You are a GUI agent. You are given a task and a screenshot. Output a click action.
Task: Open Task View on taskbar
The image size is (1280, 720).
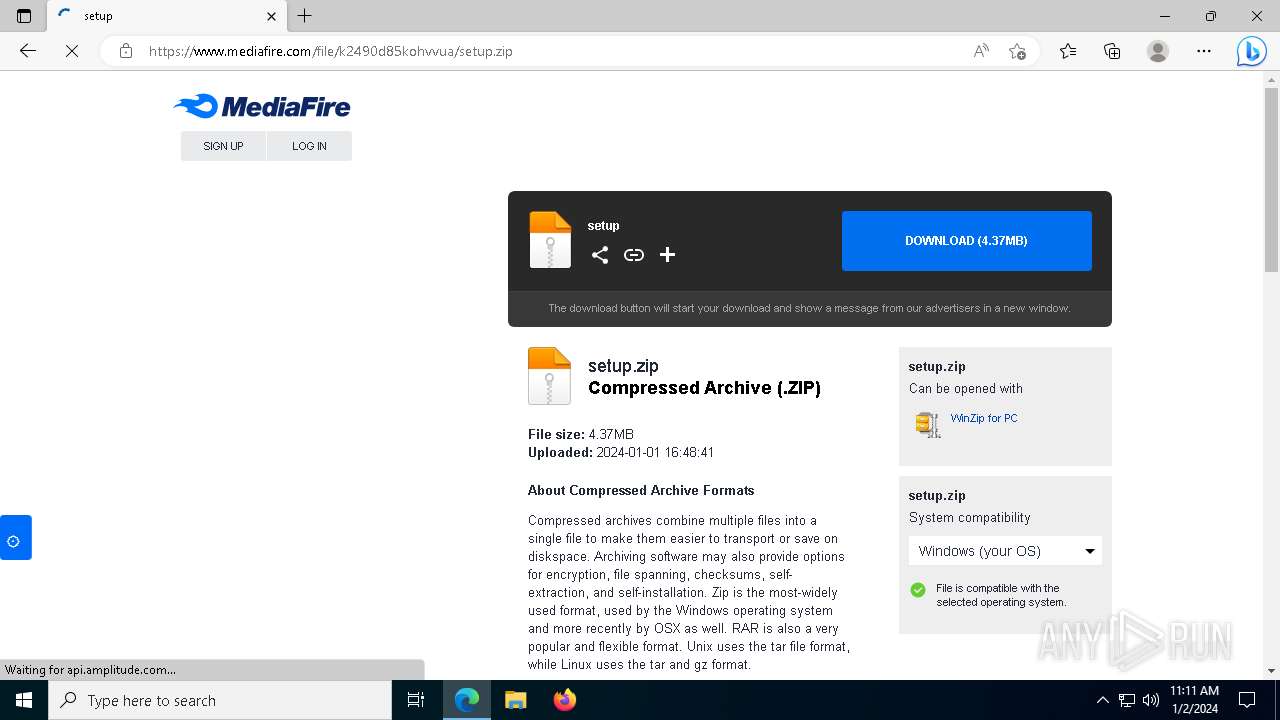click(x=416, y=700)
